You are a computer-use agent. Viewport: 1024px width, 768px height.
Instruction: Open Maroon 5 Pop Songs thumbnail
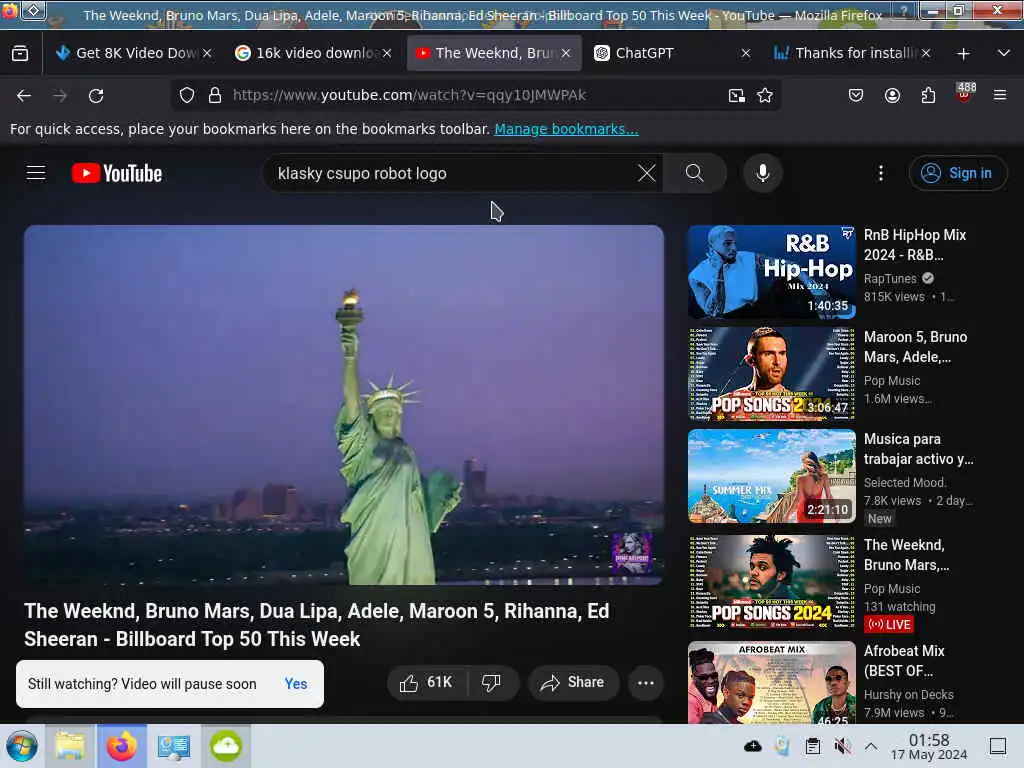771,374
